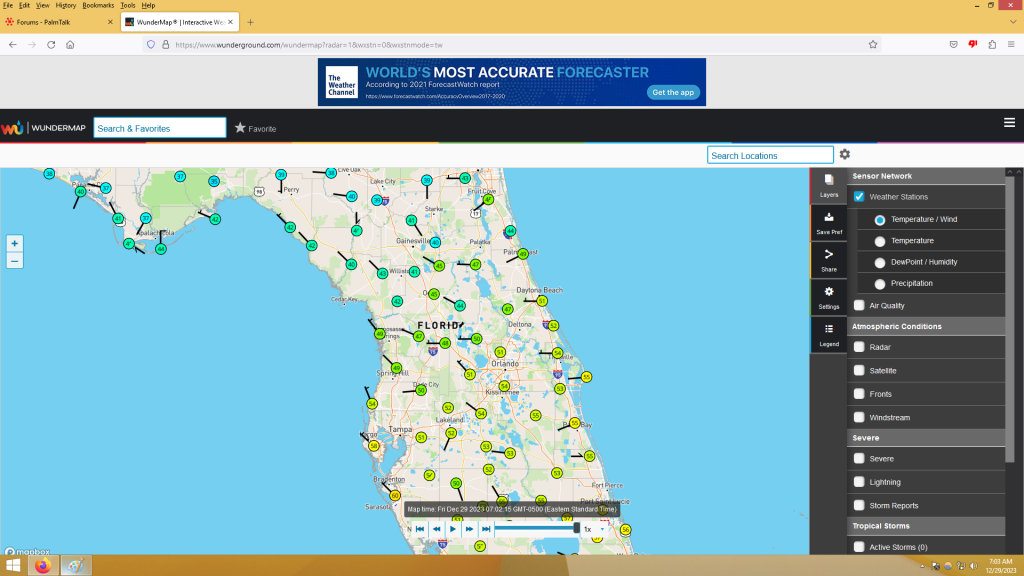
Task: Open the list all tabs dropdown
Action: [x=1013, y=22]
